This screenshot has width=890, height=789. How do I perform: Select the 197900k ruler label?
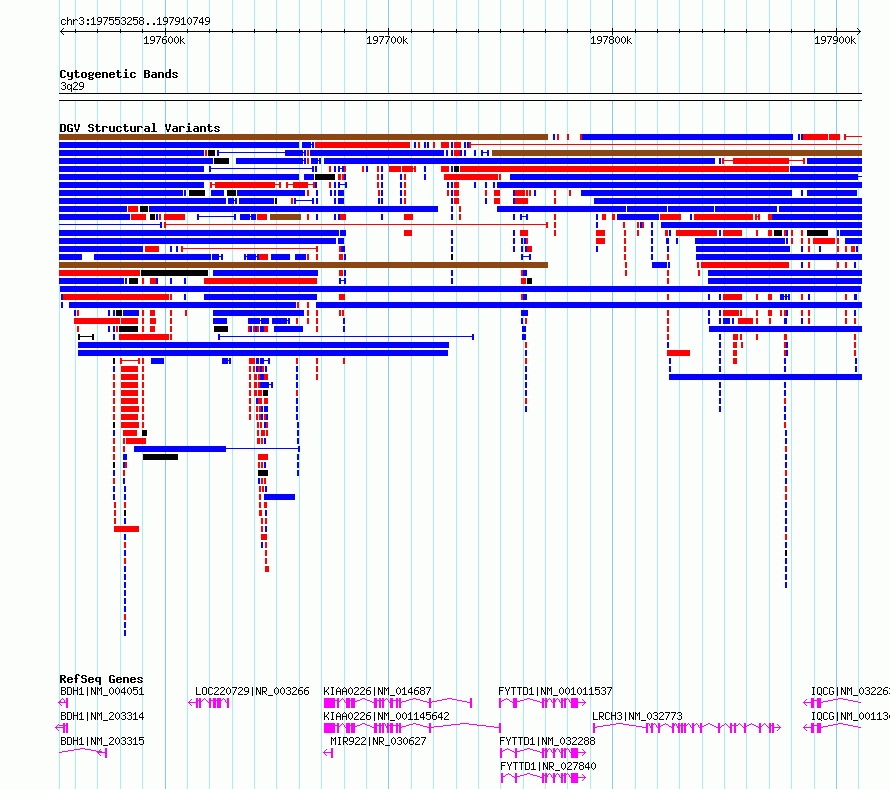point(835,40)
